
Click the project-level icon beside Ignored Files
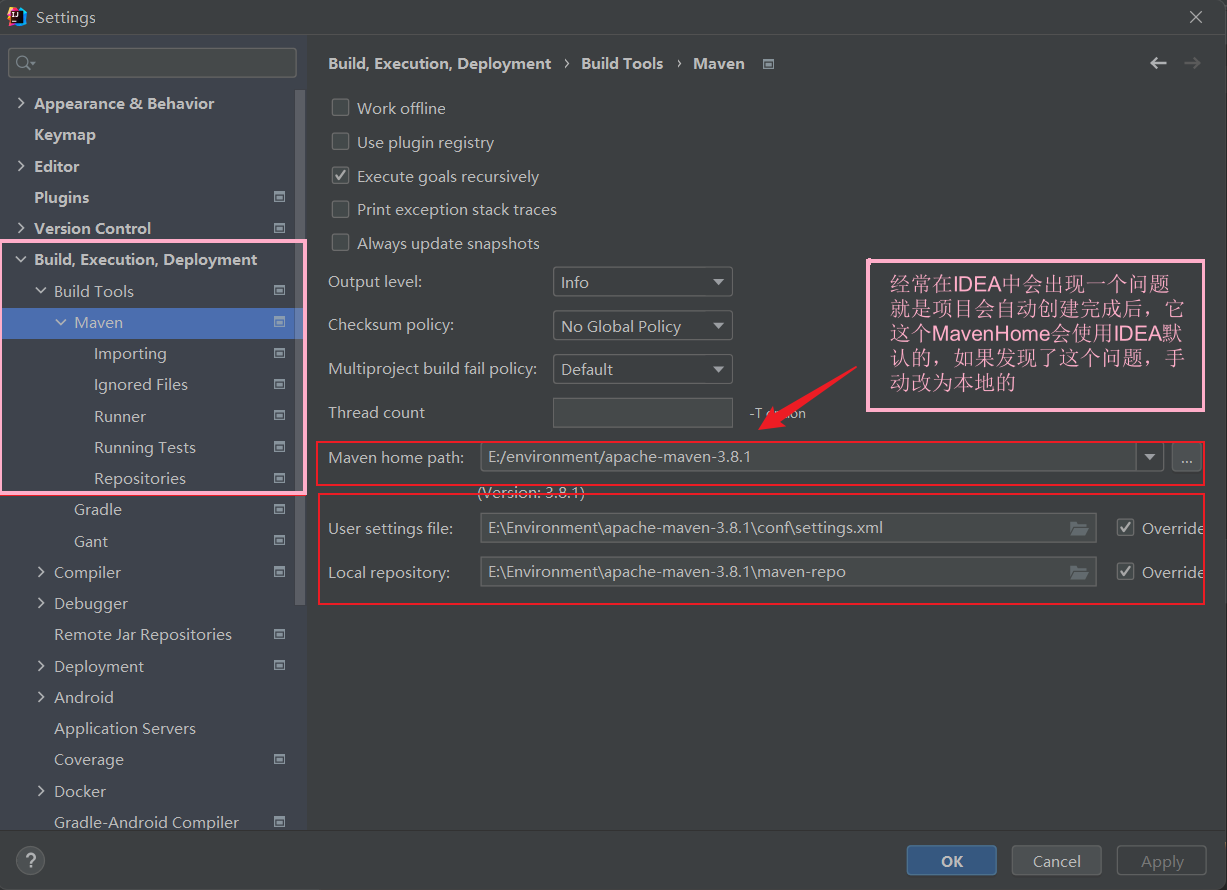280,384
